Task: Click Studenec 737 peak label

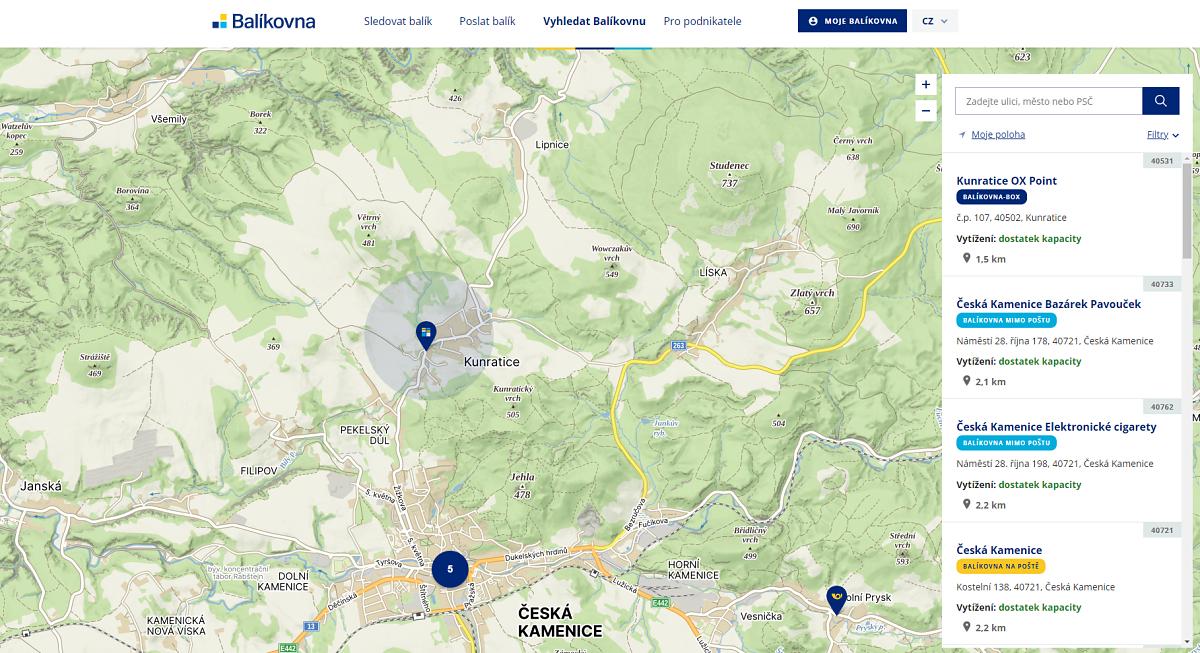Action: [729, 173]
